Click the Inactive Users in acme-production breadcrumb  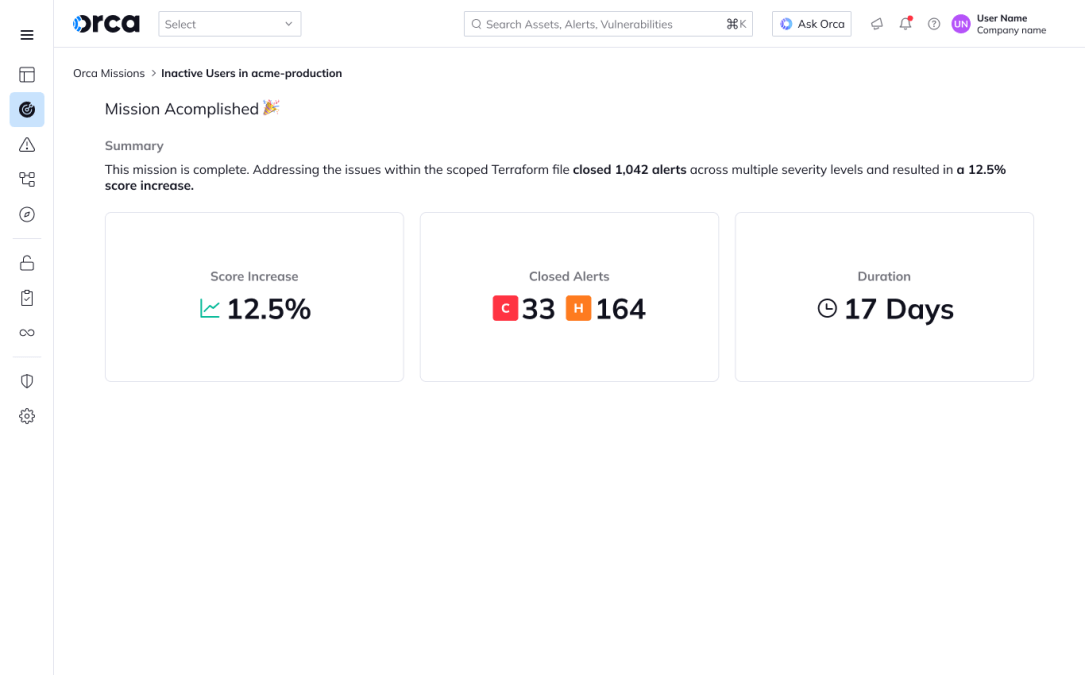[x=251, y=73]
